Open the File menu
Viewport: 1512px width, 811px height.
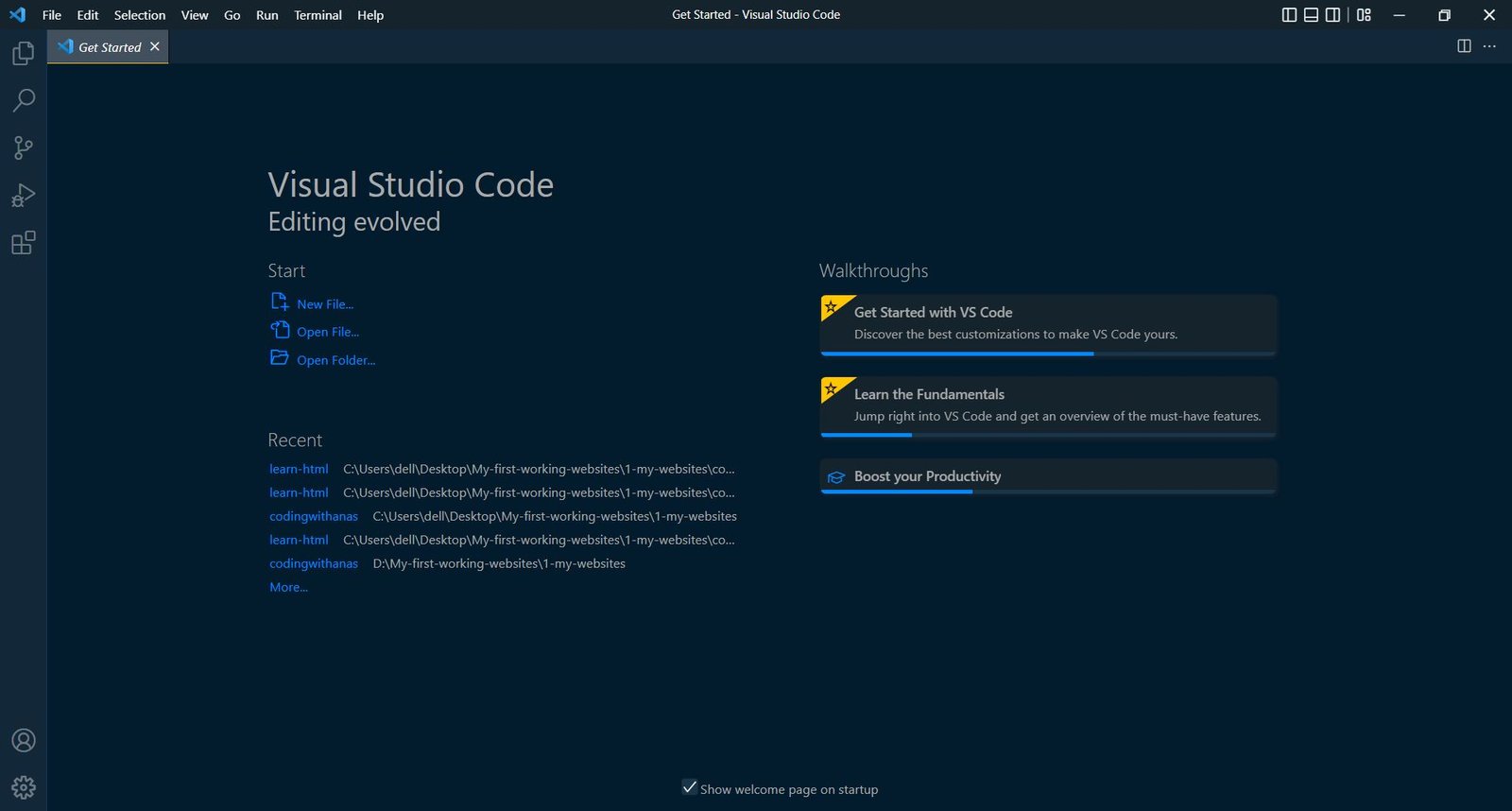(52, 15)
